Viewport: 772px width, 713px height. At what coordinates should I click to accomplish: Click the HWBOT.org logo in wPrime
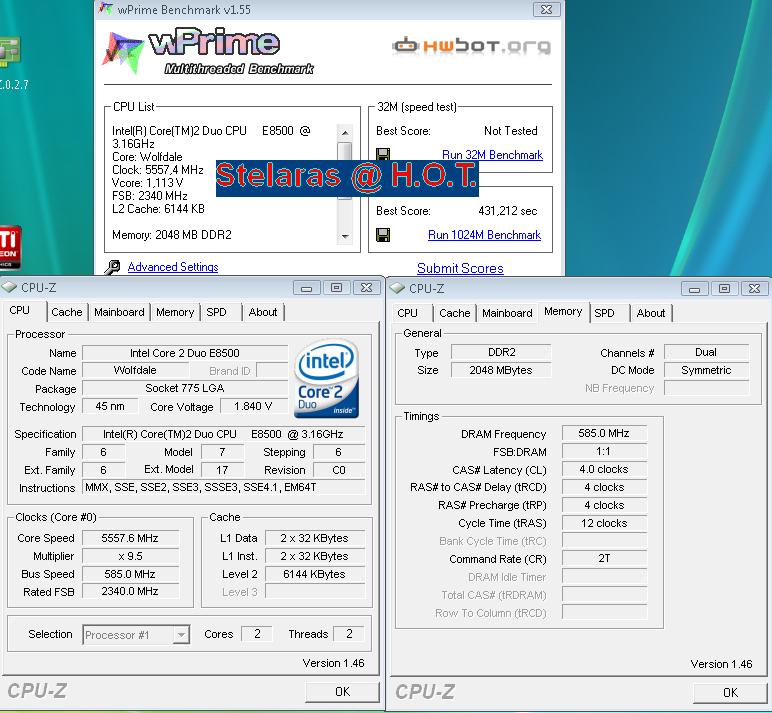471,46
